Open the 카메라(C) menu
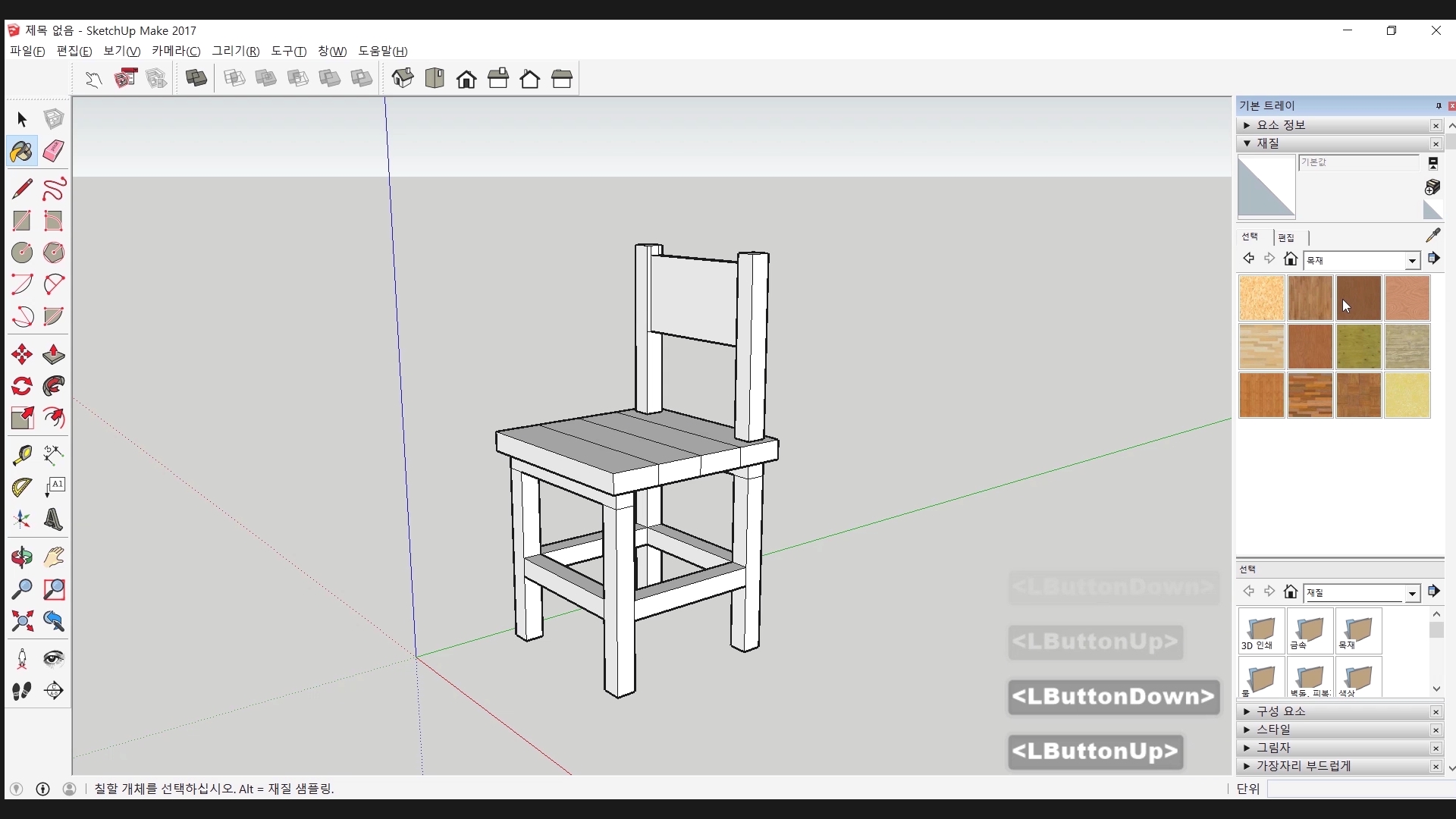This screenshot has width=1456, height=819. pos(176,51)
